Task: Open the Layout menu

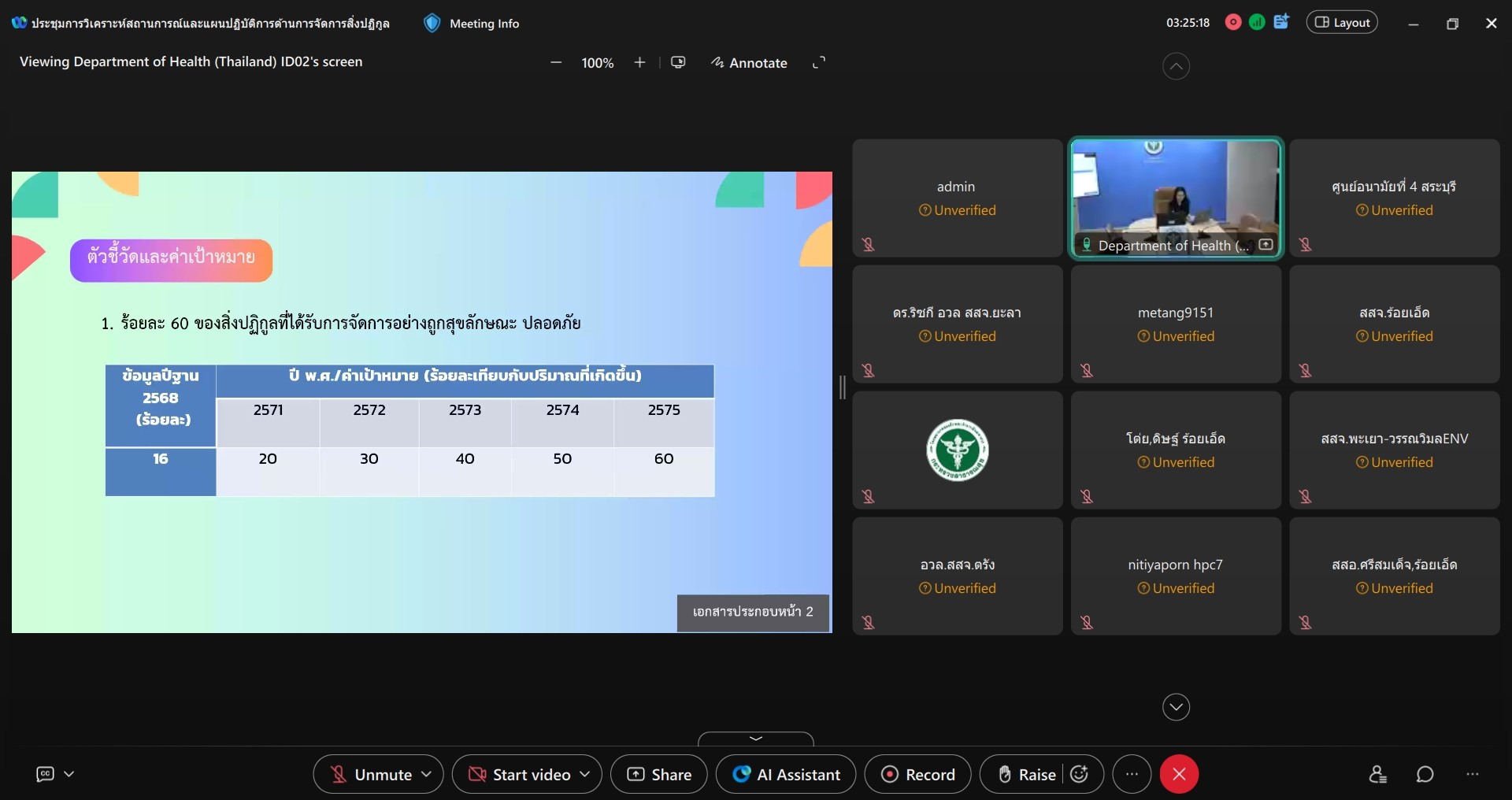Action: click(x=1342, y=23)
